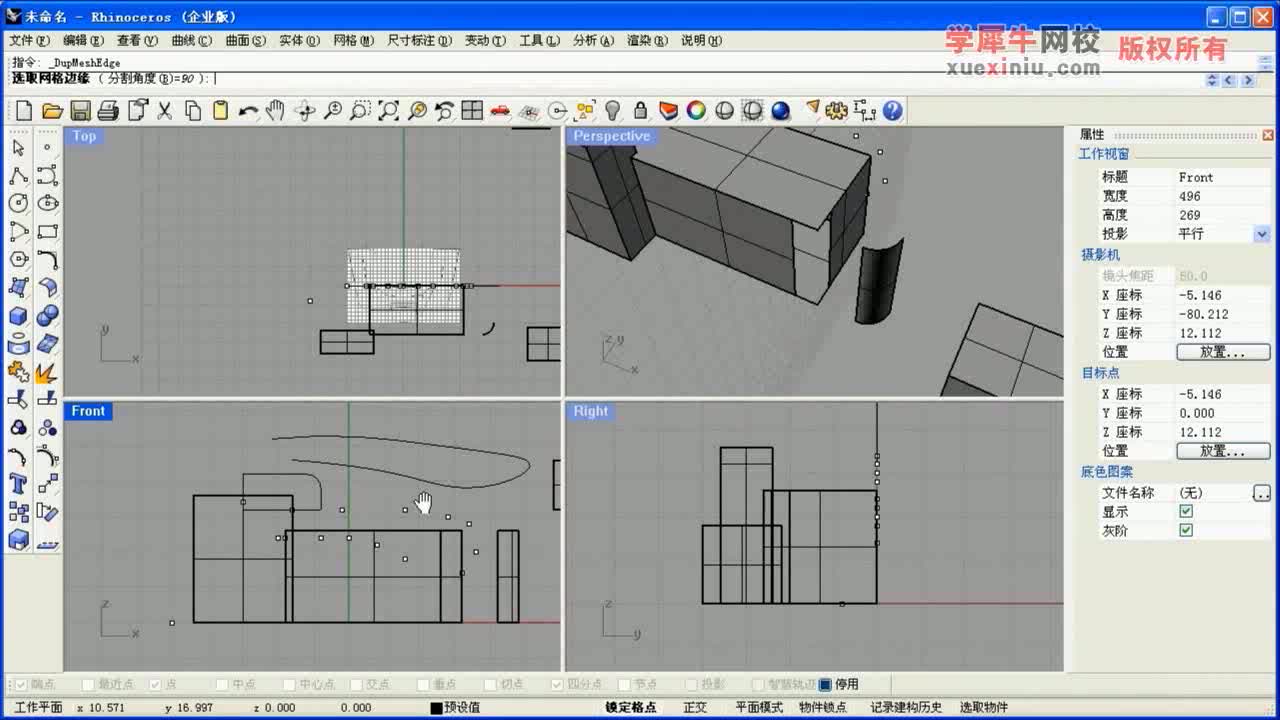Open the four-viewport layout icon

pos(472,111)
